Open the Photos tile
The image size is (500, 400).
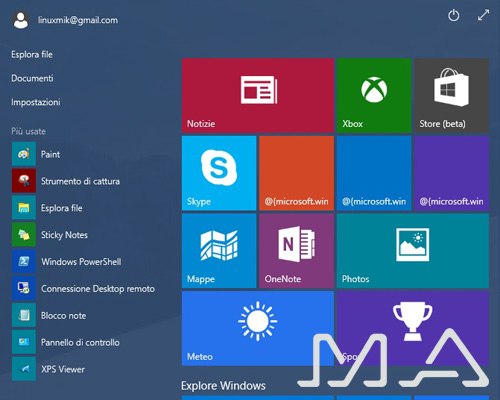pyautogui.click(x=413, y=251)
